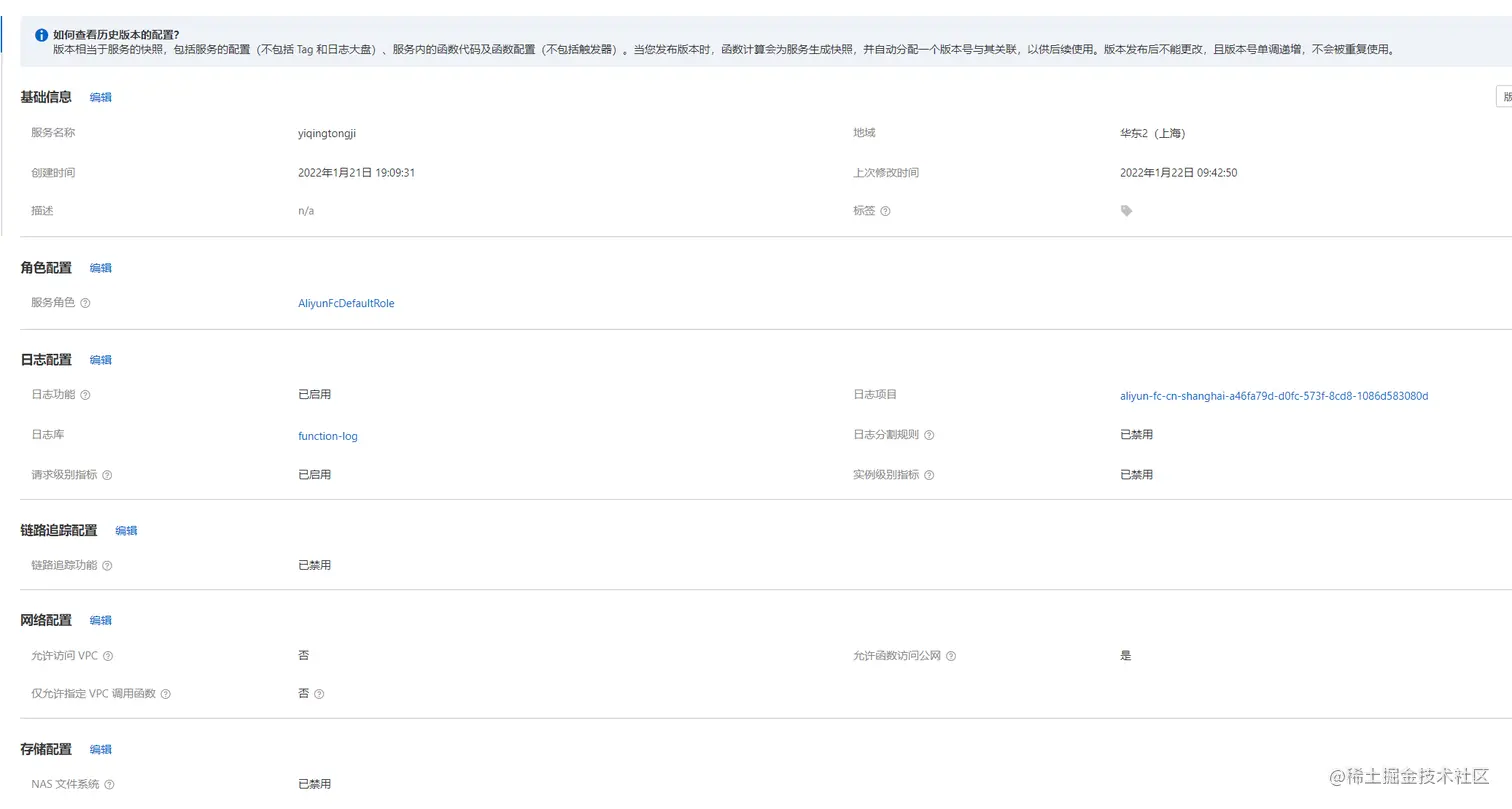Open the AliyunFcDefaultRole role link
This screenshot has width=1512, height=809.
[x=346, y=303]
